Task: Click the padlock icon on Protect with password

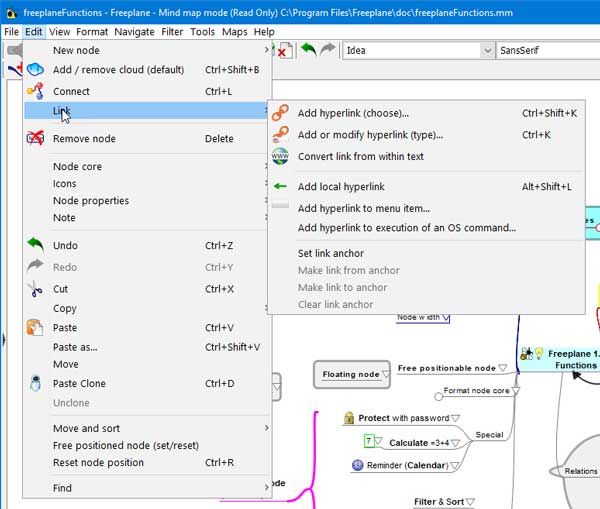Action: click(x=349, y=418)
